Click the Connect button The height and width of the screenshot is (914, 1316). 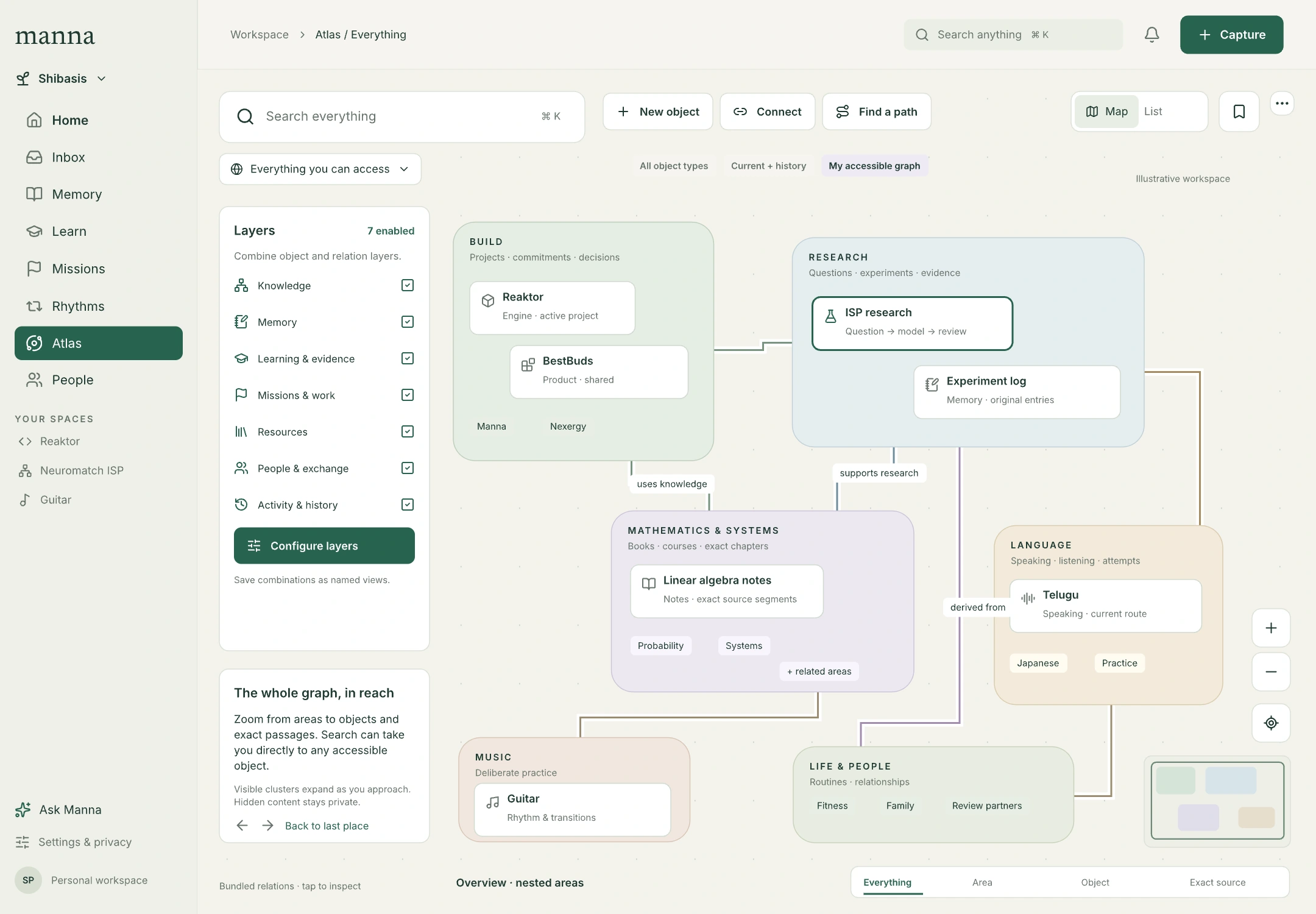(x=768, y=112)
